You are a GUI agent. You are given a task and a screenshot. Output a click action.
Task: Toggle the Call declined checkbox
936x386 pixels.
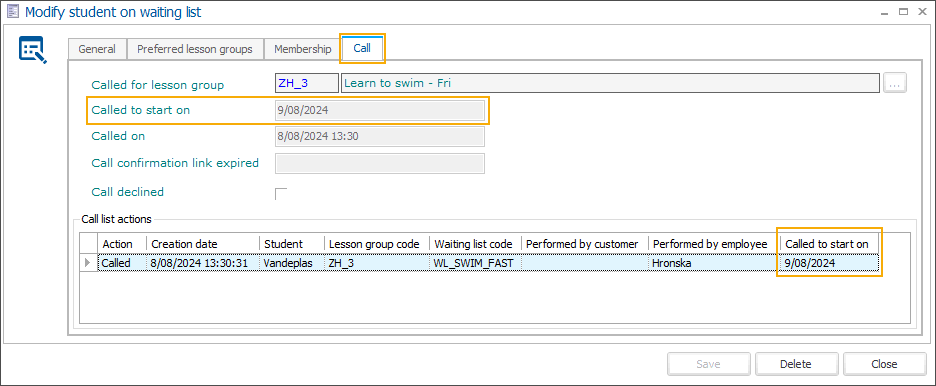tap(281, 193)
